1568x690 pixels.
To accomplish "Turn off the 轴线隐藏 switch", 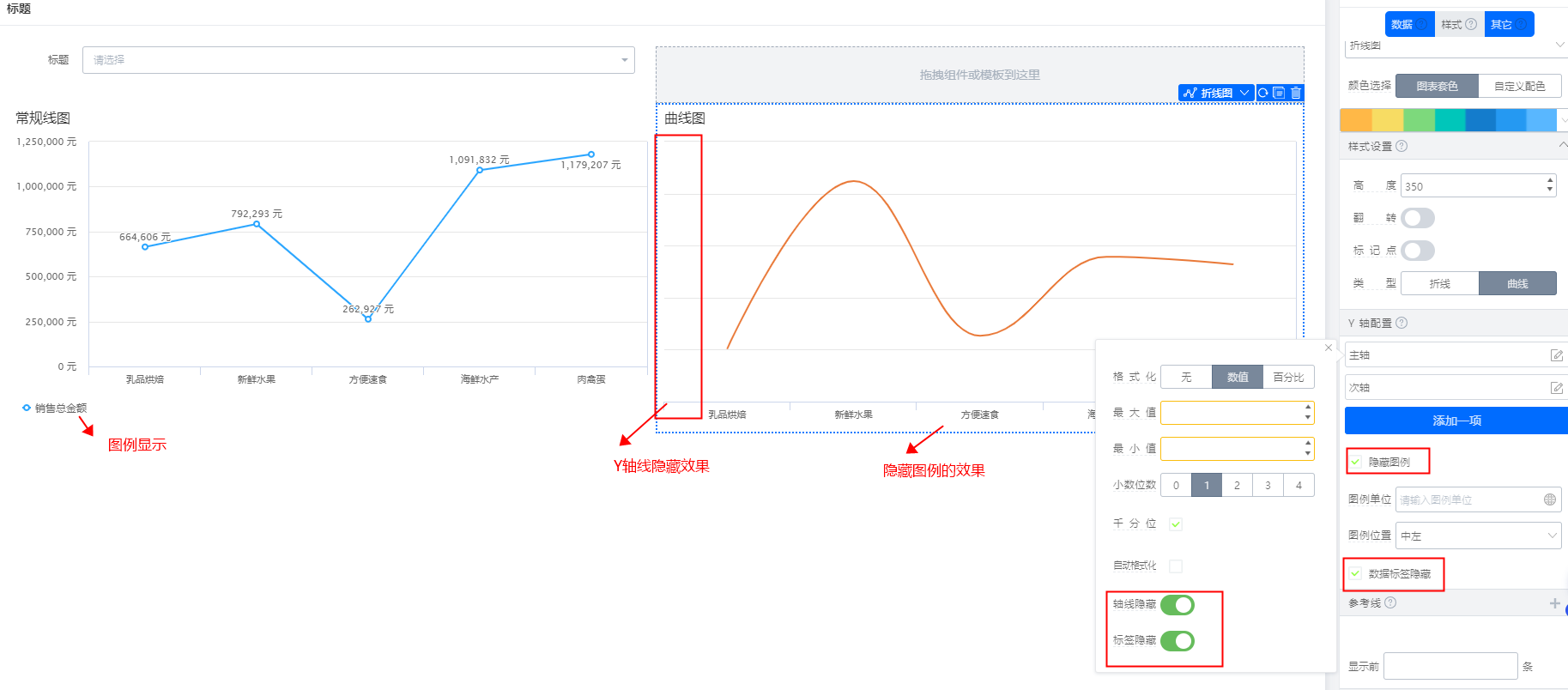I will (x=1178, y=605).
